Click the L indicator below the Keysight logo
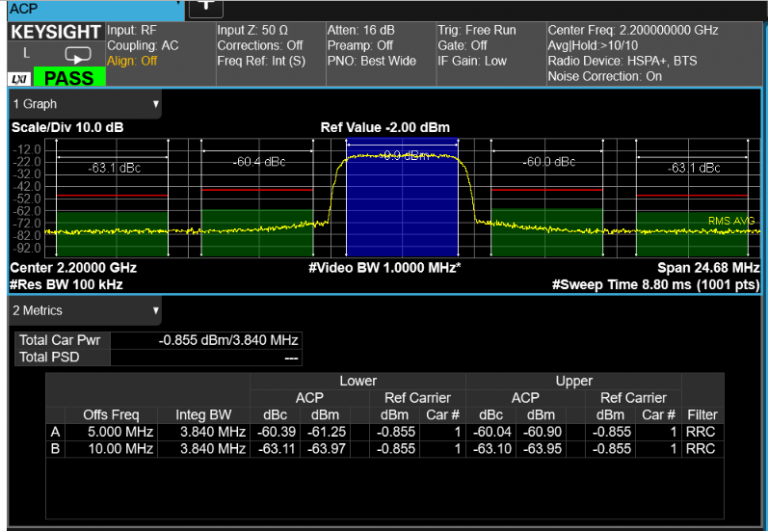This screenshot has width=768, height=531. 27,53
